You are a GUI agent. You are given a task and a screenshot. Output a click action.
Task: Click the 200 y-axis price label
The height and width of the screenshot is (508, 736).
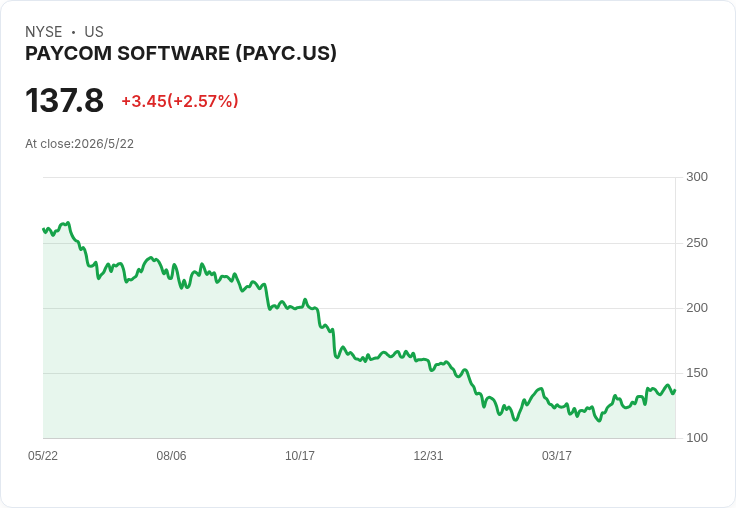697,308
